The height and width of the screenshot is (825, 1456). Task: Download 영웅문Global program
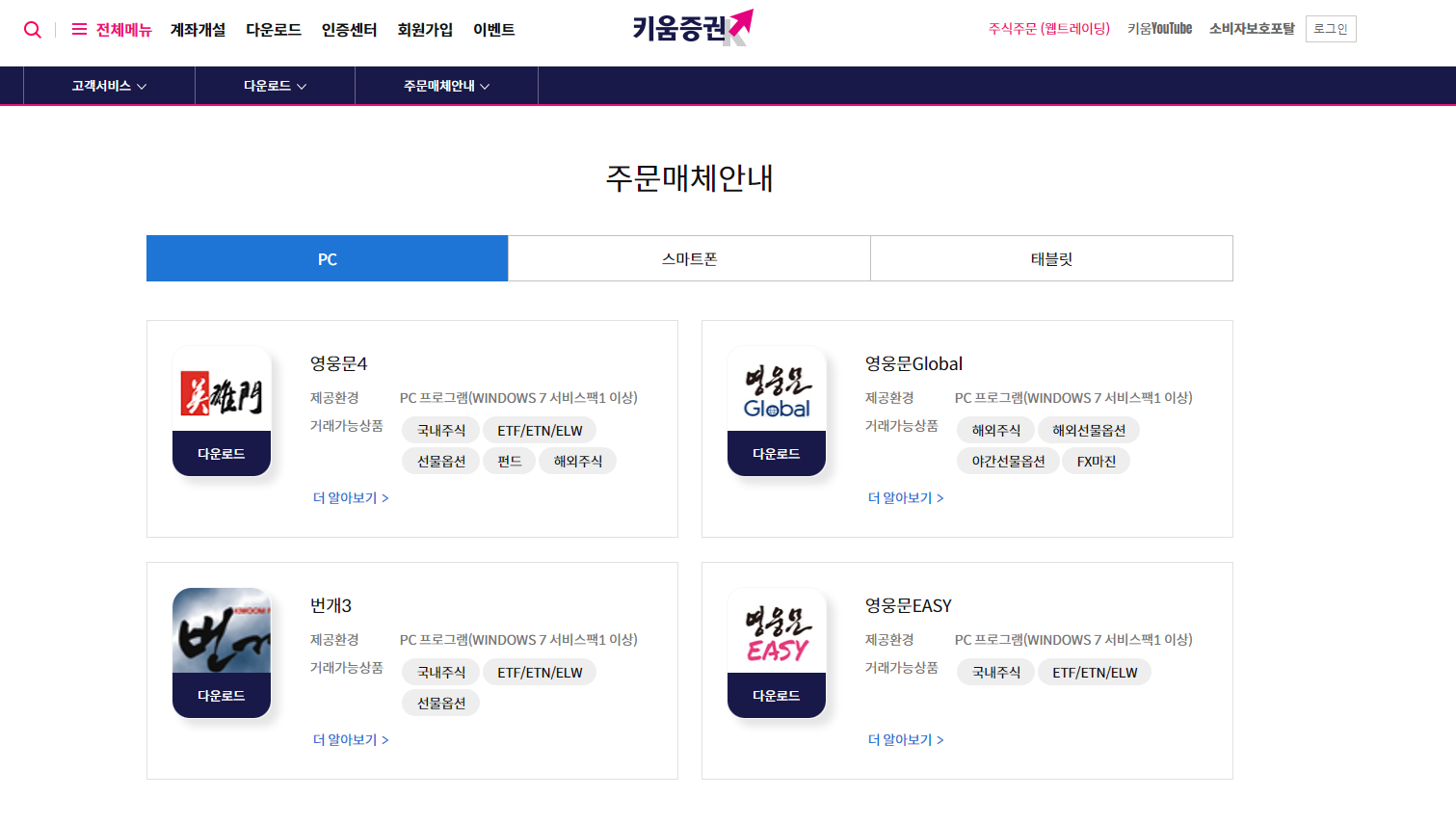pyautogui.click(x=777, y=454)
